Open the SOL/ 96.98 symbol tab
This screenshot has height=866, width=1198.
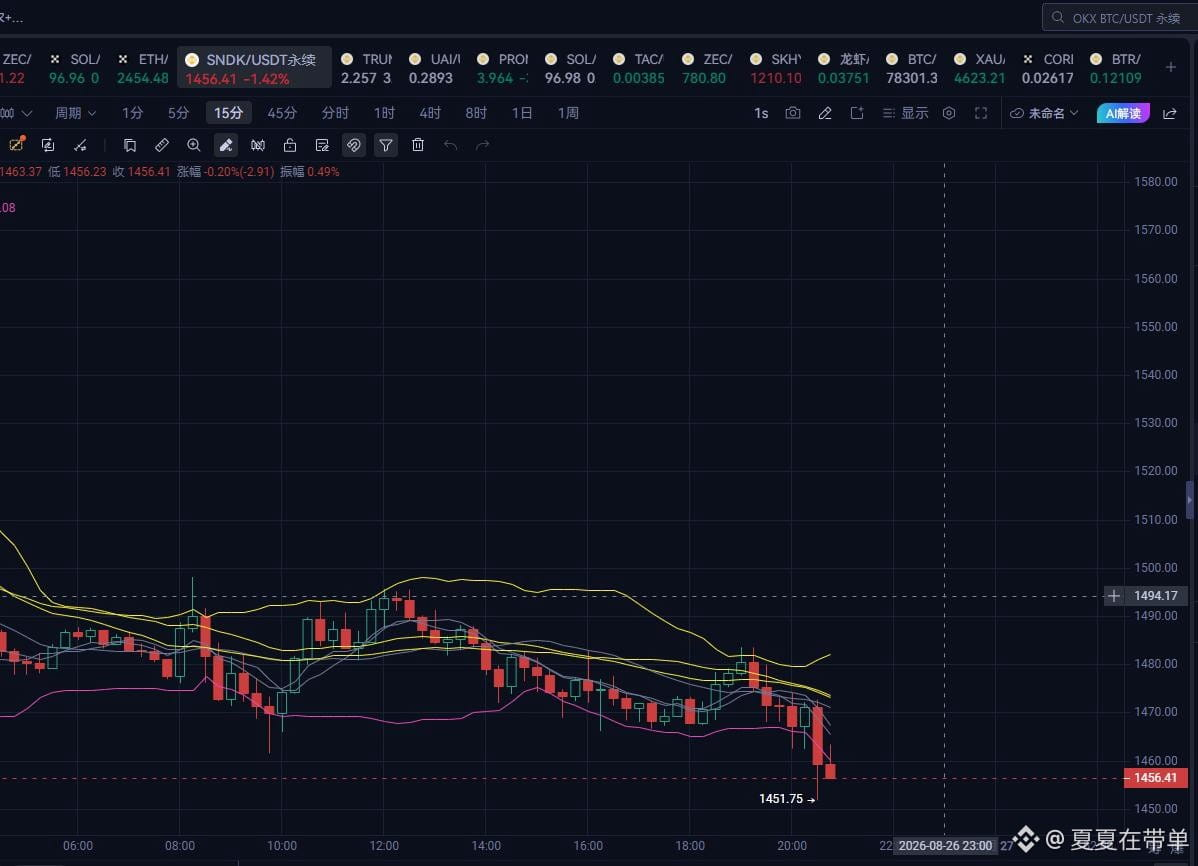570,68
